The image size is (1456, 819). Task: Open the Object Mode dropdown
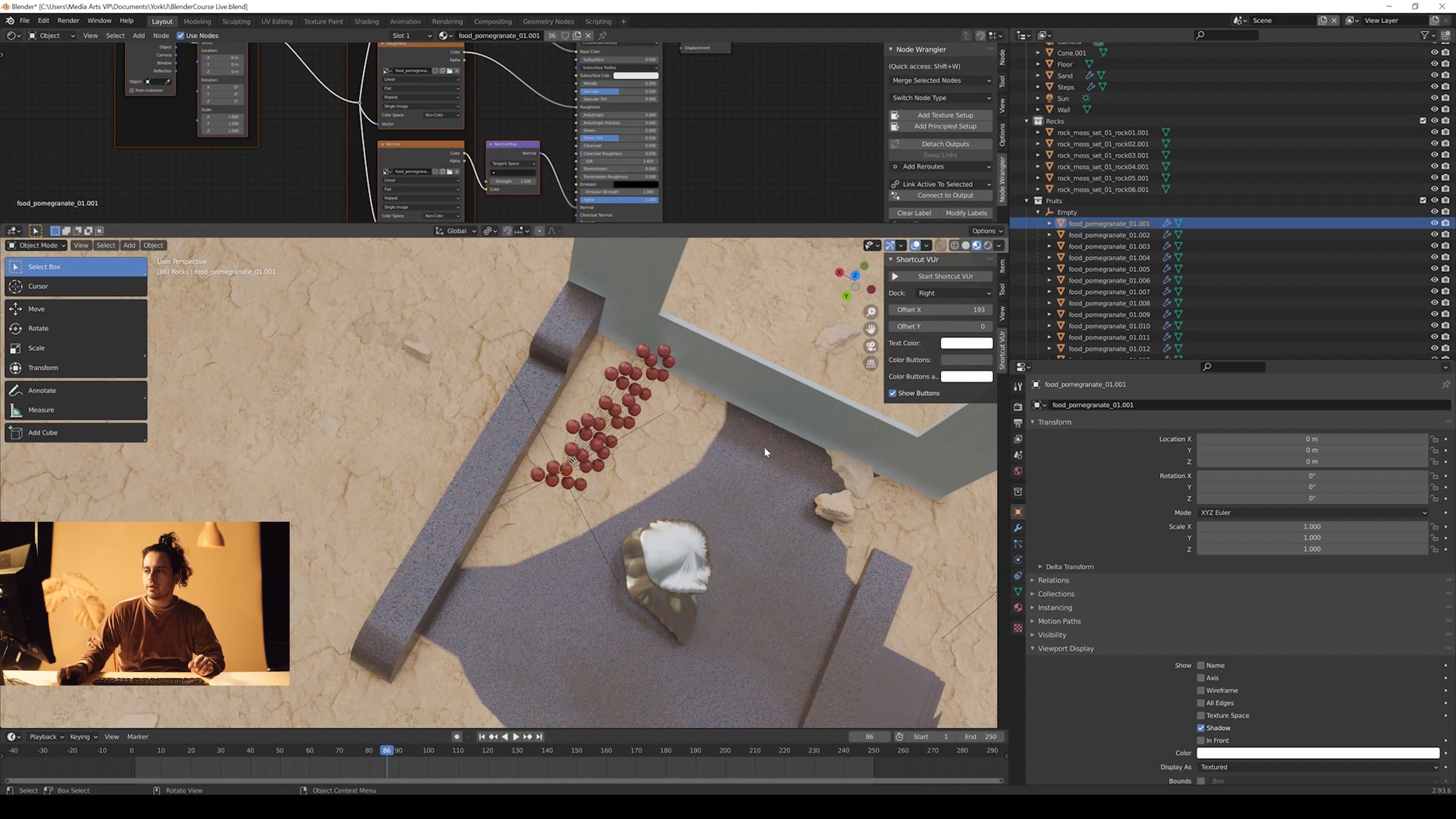pyautogui.click(x=36, y=245)
